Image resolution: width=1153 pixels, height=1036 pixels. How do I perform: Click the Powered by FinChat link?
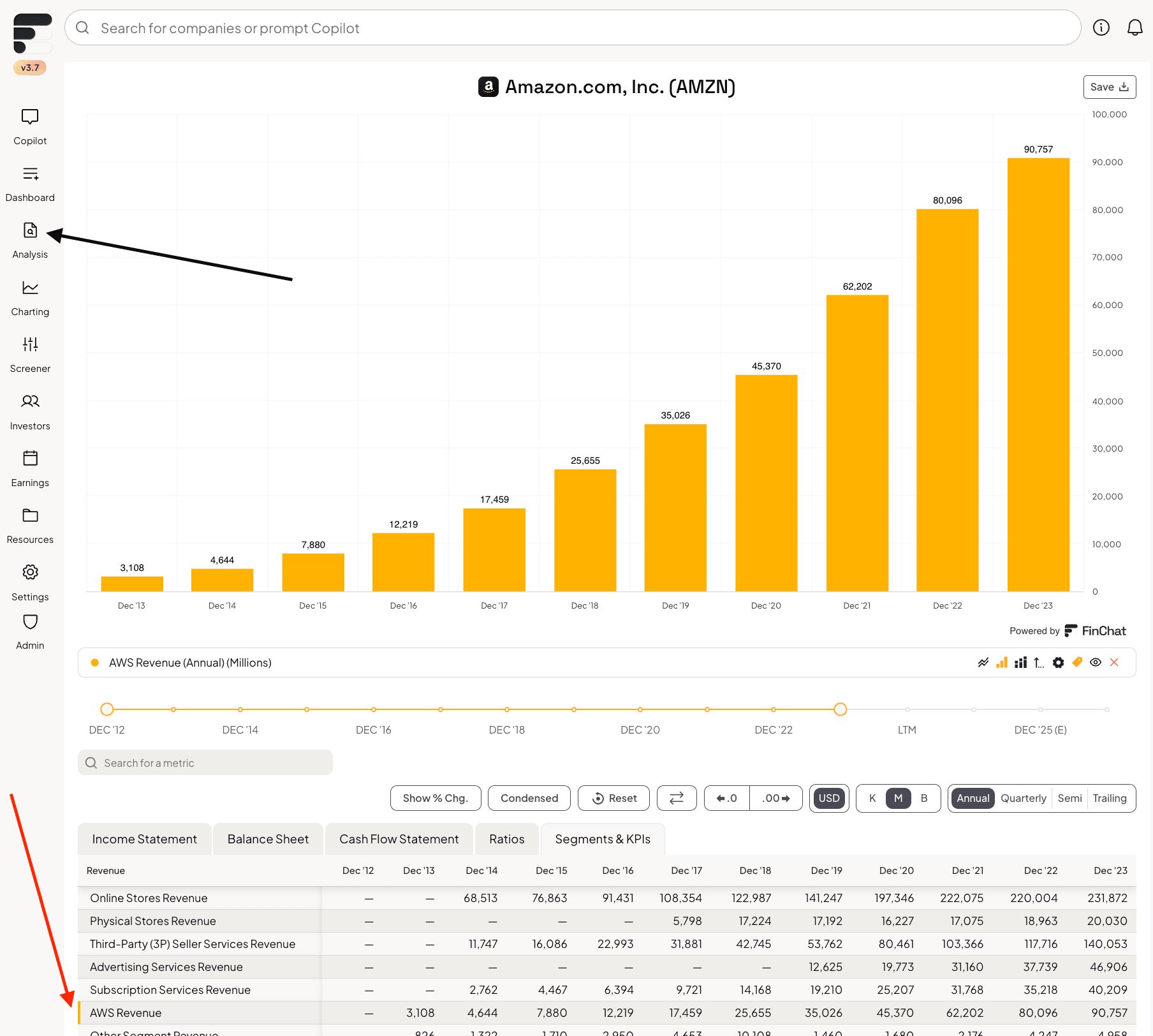point(1068,631)
